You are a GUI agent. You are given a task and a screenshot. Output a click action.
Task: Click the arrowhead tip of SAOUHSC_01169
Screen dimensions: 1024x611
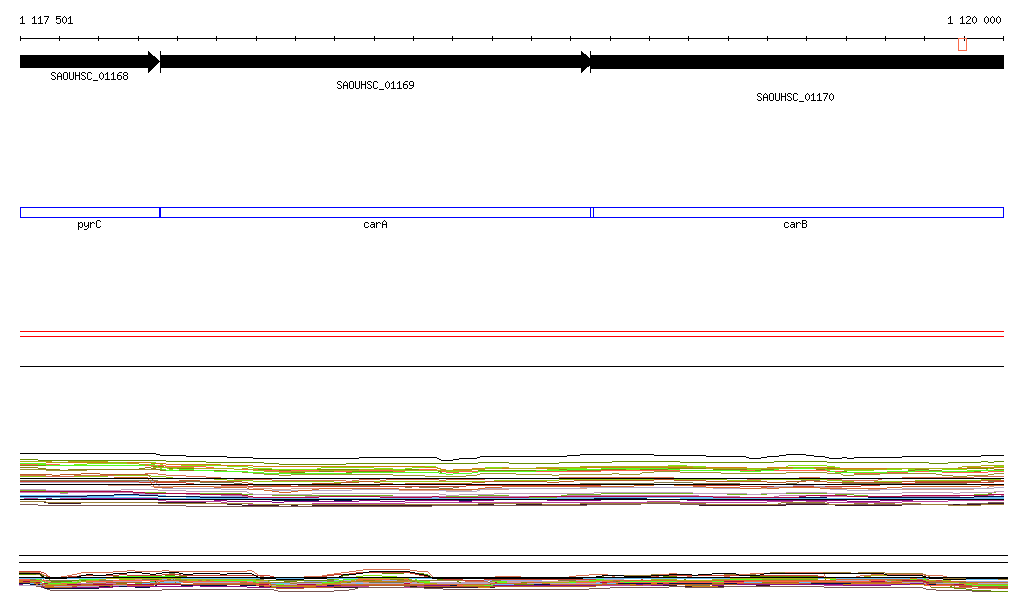coord(587,62)
